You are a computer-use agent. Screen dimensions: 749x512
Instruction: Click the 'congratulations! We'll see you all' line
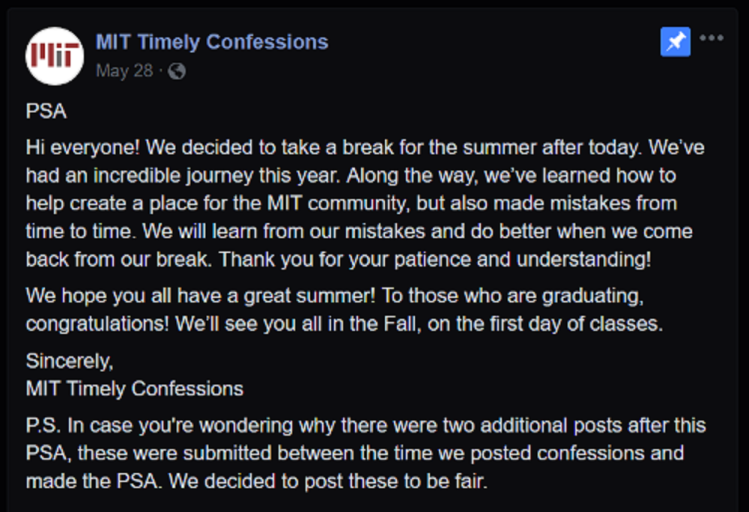pos(344,324)
